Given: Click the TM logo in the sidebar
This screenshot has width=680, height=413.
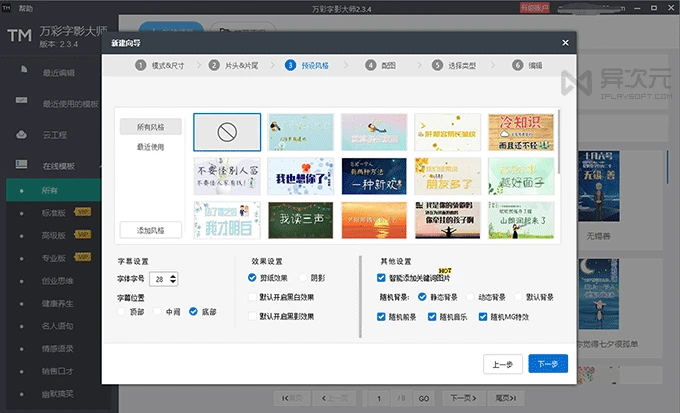Looking at the screenshot, I should pyautogui.click(x=20, y=36).
